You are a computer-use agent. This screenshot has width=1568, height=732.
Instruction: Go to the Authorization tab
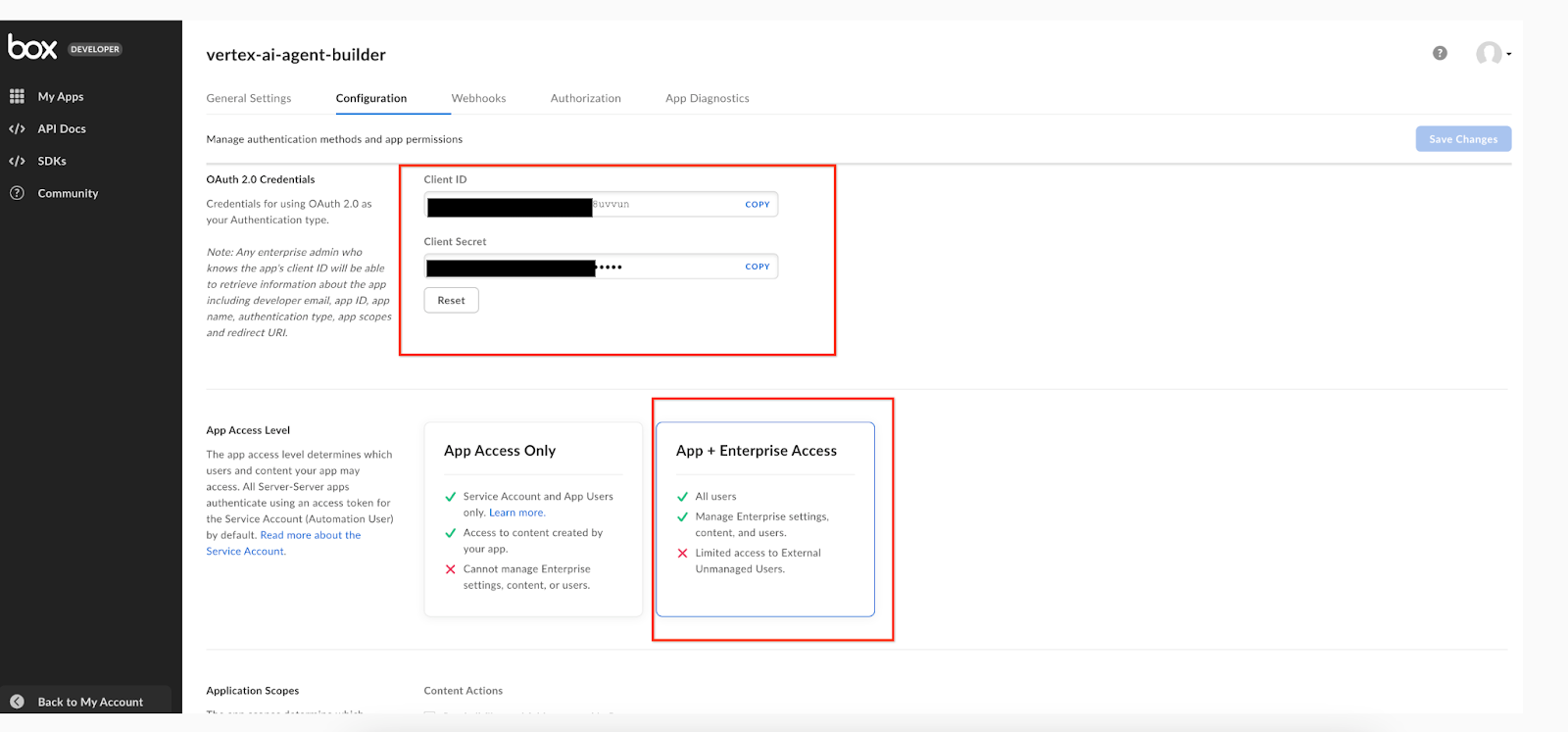[585, 98]
